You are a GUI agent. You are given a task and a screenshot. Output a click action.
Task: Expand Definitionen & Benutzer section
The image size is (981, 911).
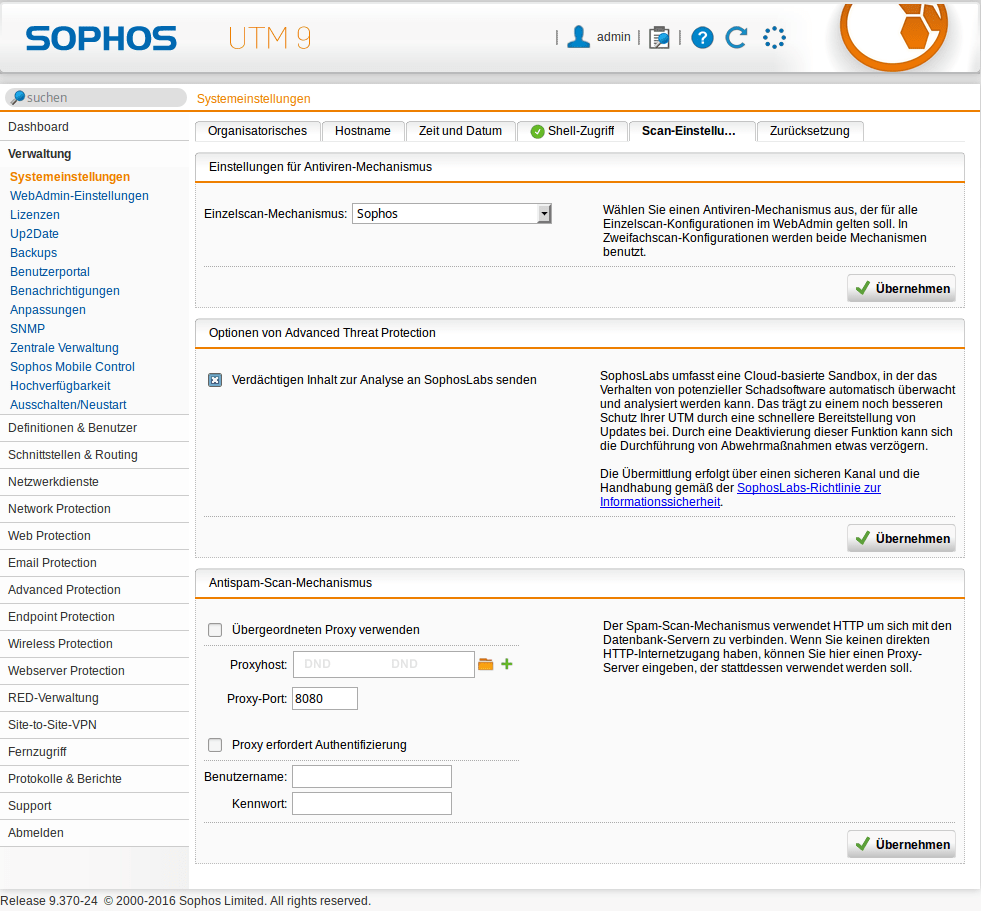pyautogui.click(x=72, y=428)
